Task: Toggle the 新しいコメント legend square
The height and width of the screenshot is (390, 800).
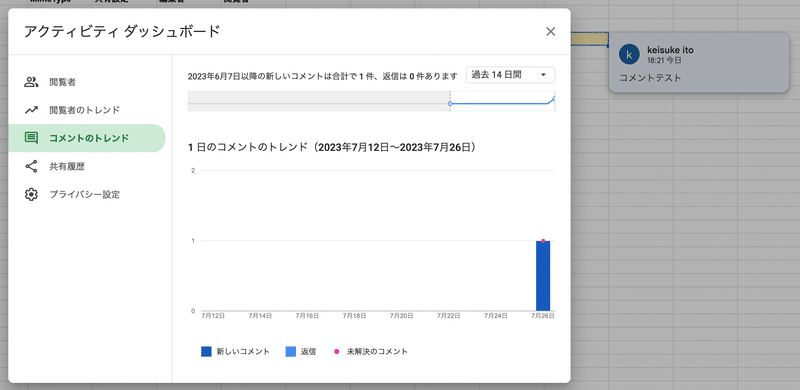Action: (206, 352)
